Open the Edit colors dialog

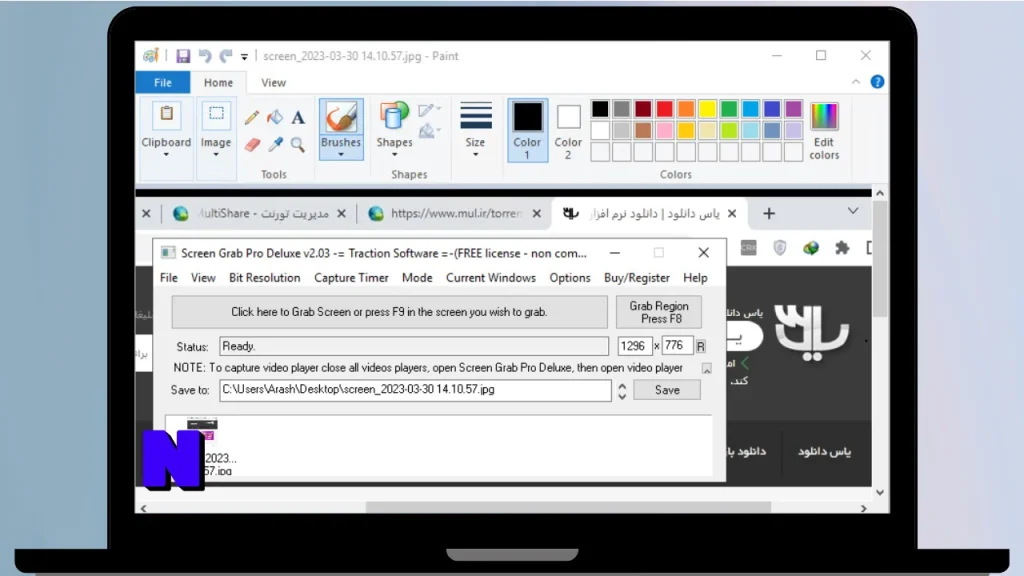pos(824,131)
